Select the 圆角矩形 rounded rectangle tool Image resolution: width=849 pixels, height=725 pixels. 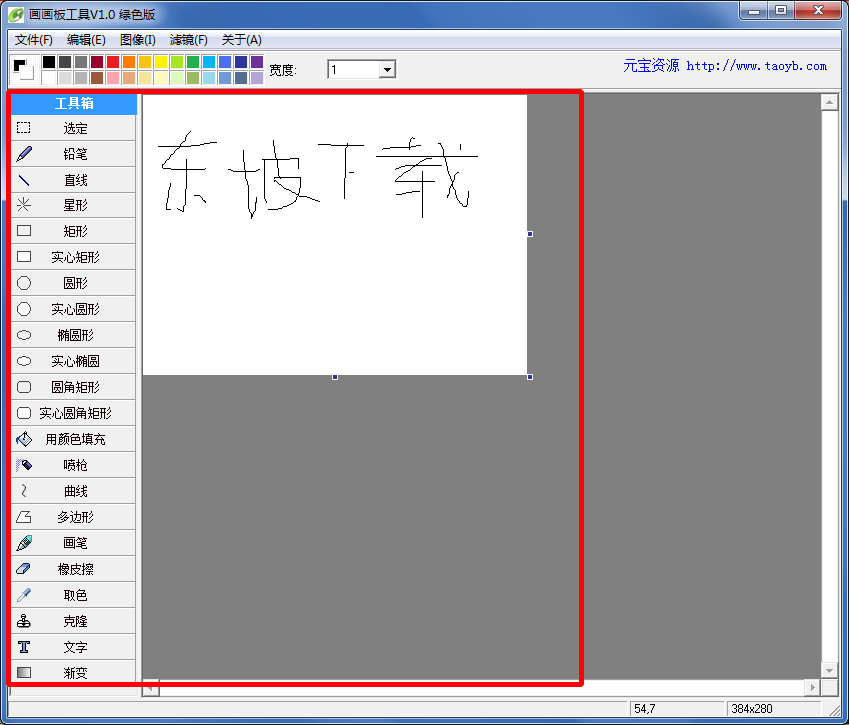point(73,387)
